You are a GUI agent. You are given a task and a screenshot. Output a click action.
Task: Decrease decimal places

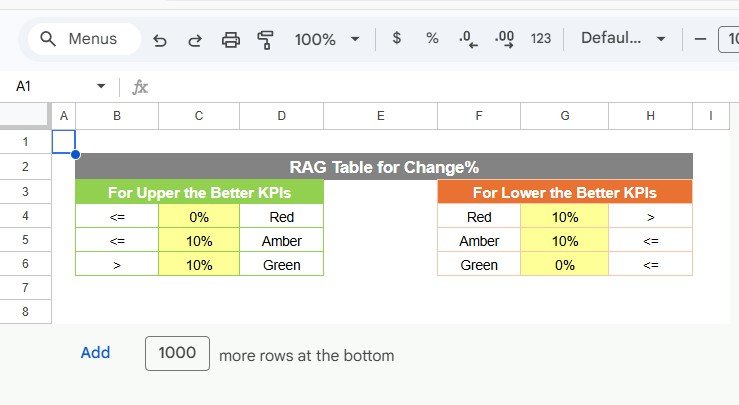tap(468, 39)
